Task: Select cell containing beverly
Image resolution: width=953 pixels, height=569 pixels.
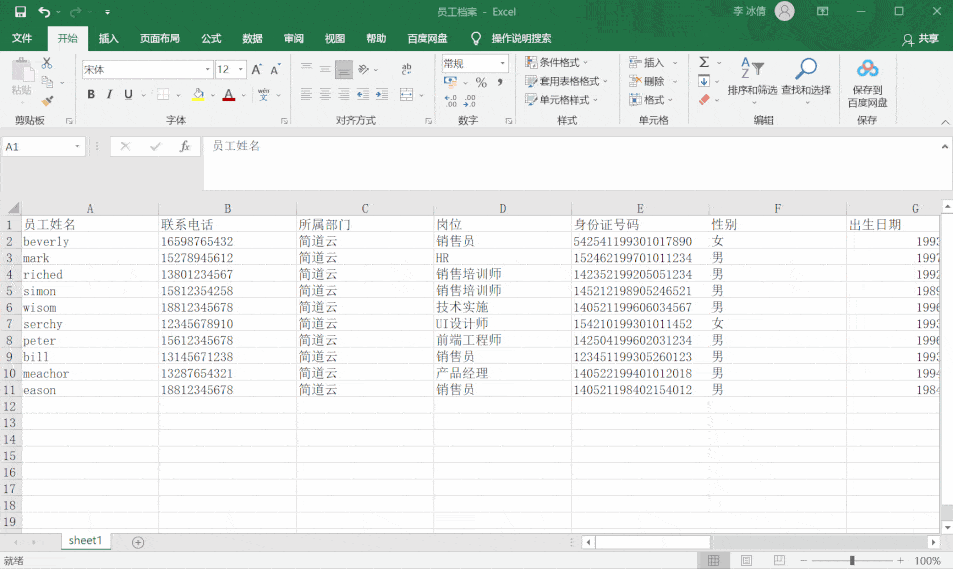Action: [90, 241]
